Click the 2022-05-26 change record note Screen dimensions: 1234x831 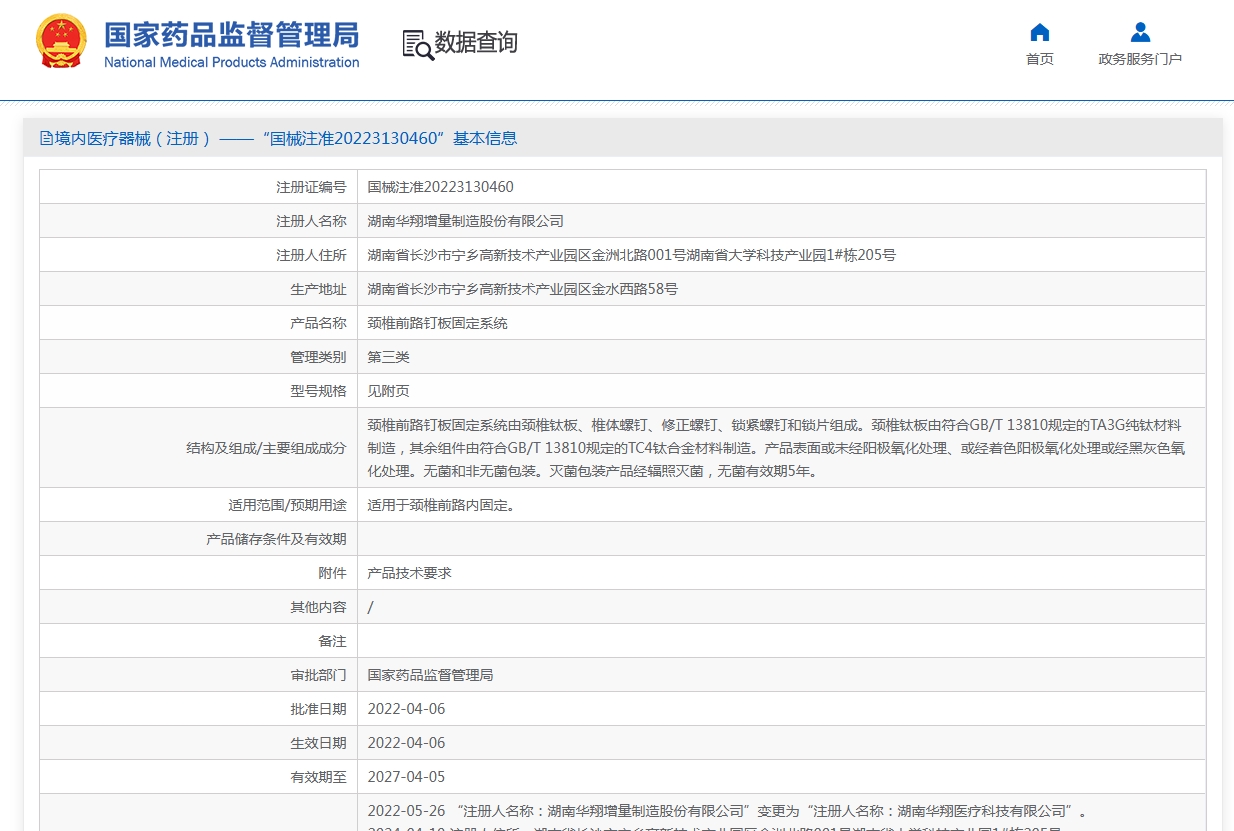727,811
